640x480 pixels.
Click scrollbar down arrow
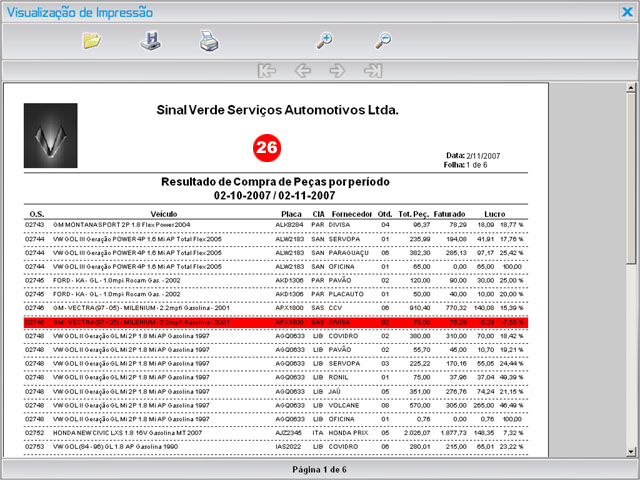click(631, 452)
